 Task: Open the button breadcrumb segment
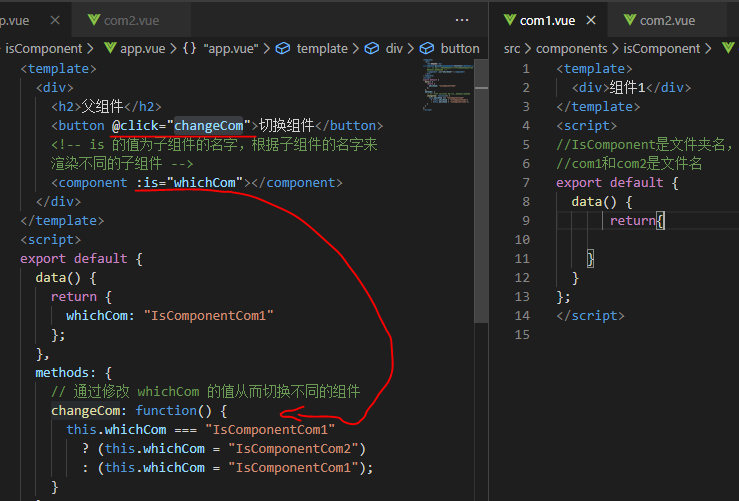point(460,49)
